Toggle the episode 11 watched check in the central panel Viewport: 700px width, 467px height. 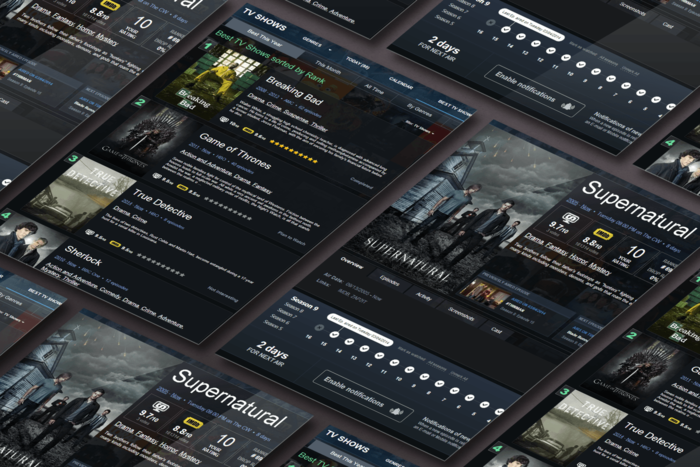tap(394, 363)
